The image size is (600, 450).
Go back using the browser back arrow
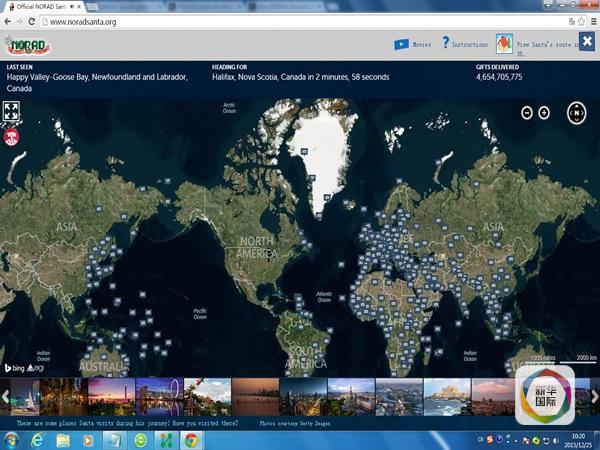coord(7,21)
